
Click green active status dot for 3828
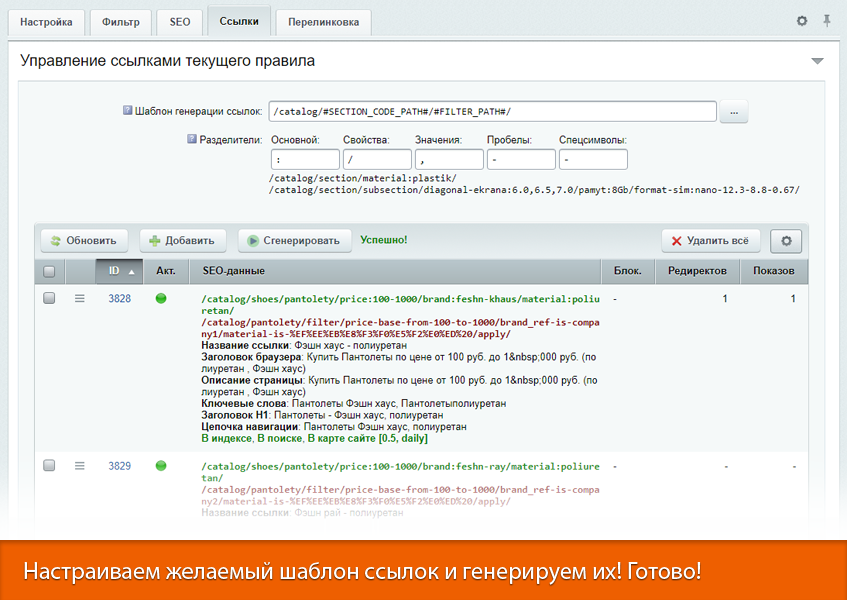click(161, 298)
